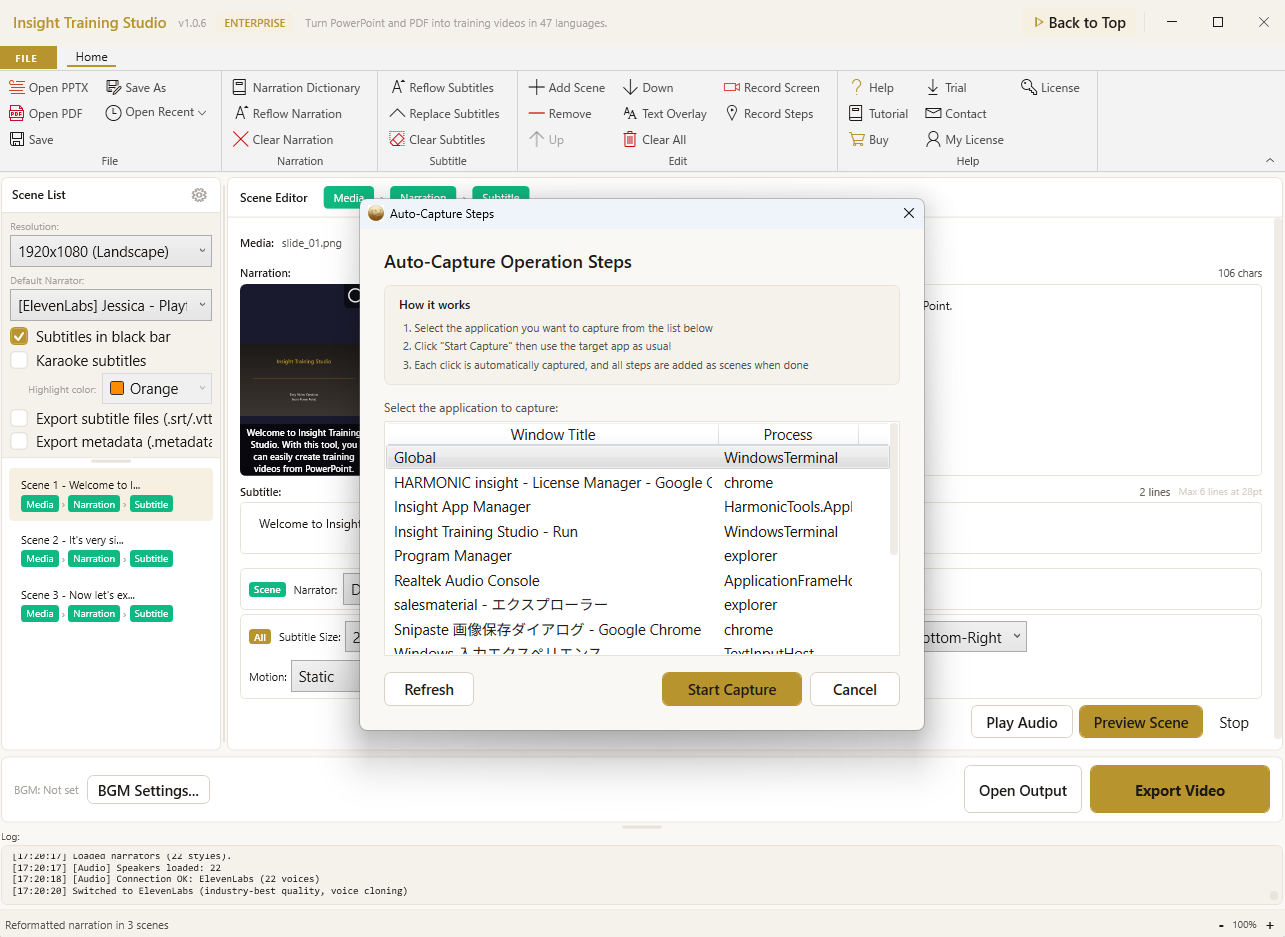Expand Open Recent menu
1285x937 pixels.
[x=155, y=113]
